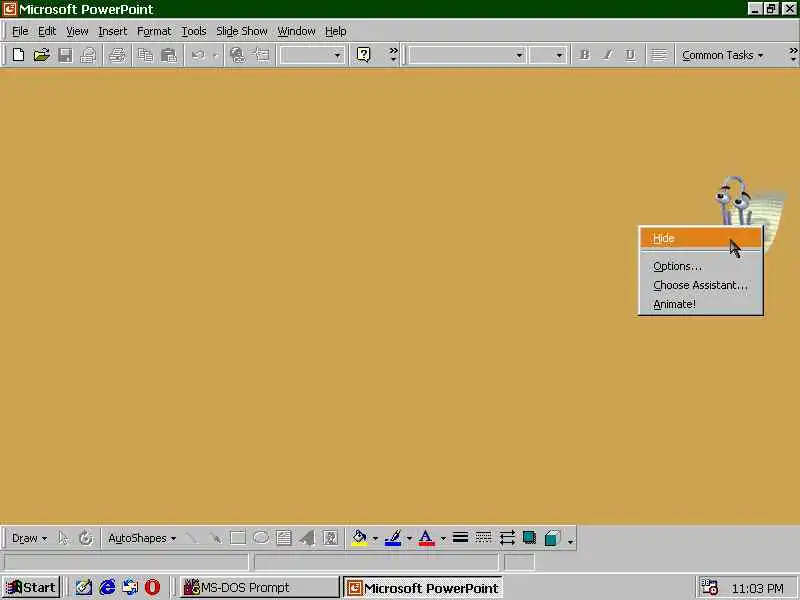Image resolution: width=800 pixels, height=600 pixels.
Task: Click the Copy icon in toolbar
Action: tap(145, 55)
